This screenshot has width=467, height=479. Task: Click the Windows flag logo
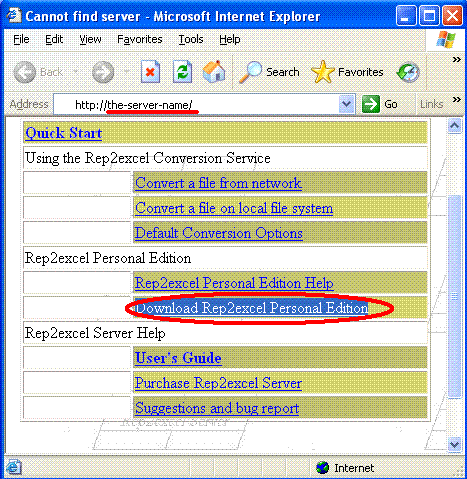tap(446, 40)
